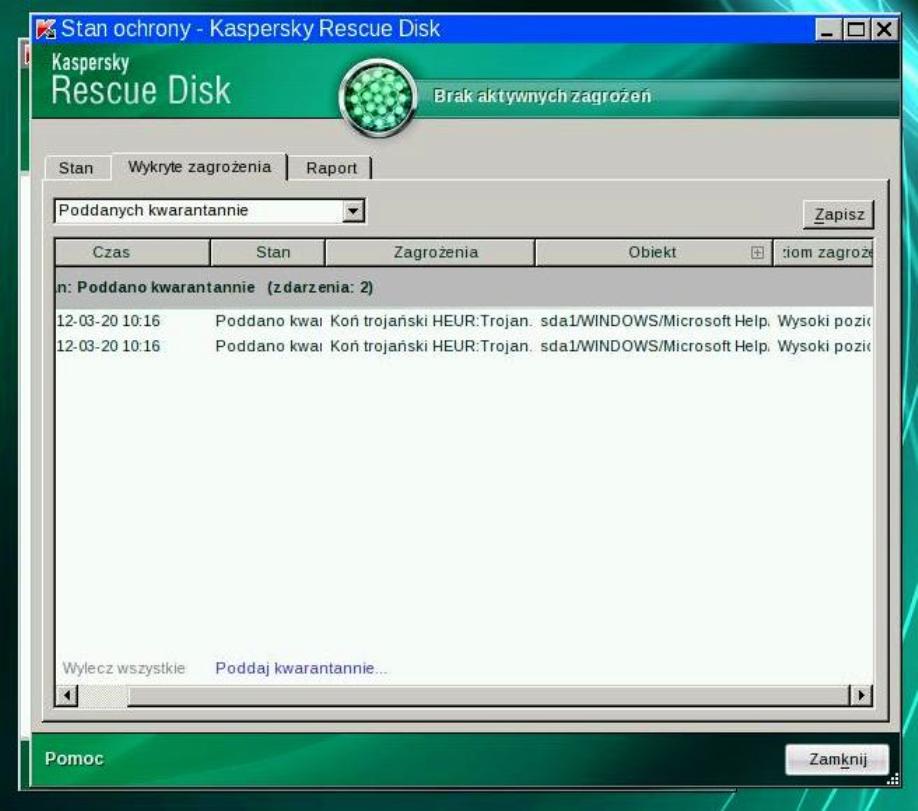Click the horizontal scrollbar right arrow

(x=861, y=695)
